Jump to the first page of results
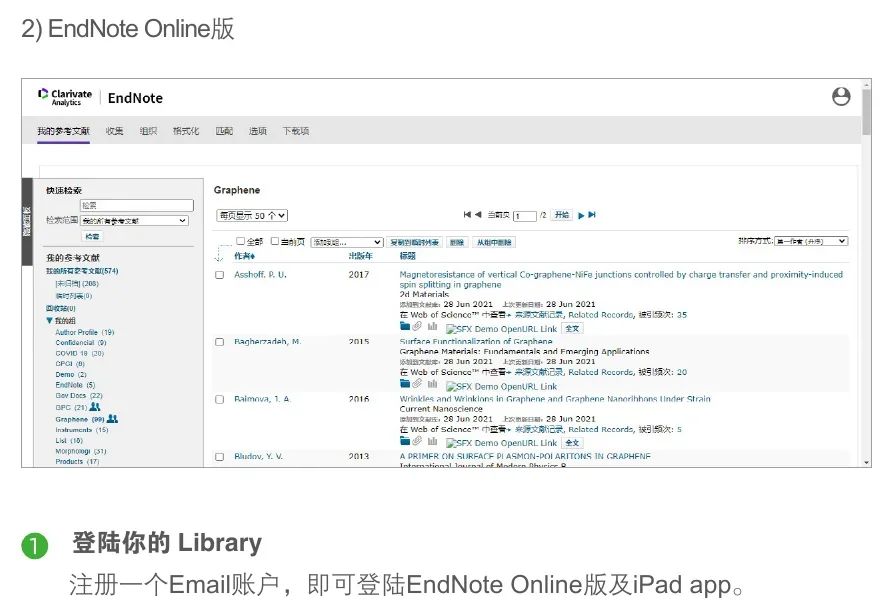 click(x=467, y=214)
